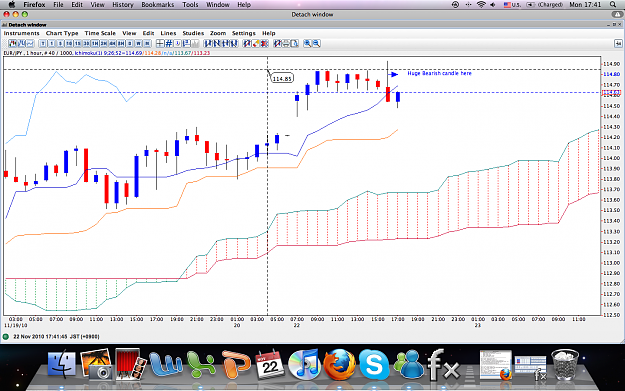Switch to 30 minute timeframe button

[x=86, y=43]
